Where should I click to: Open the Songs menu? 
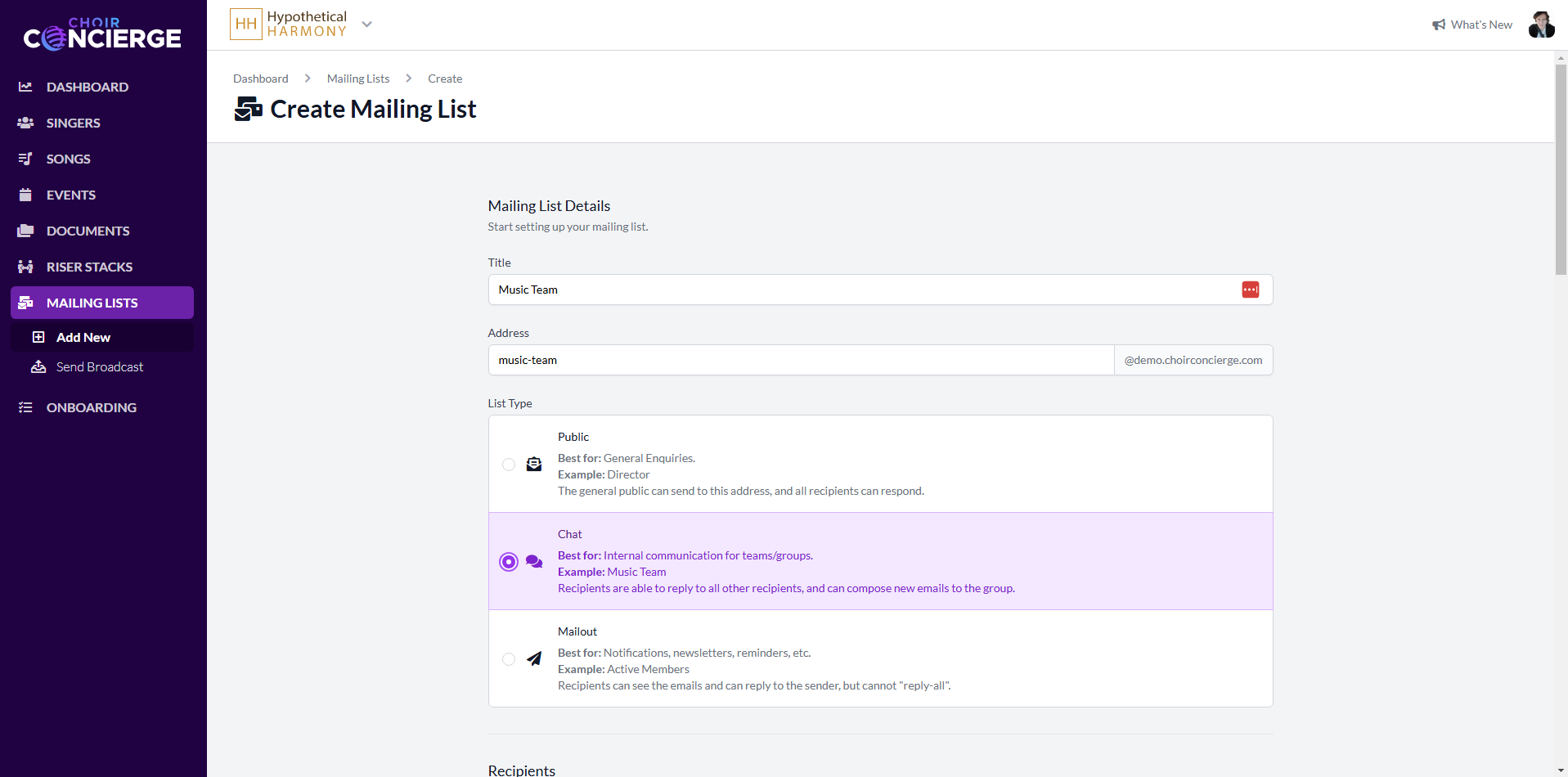click(x=102, y=159)
